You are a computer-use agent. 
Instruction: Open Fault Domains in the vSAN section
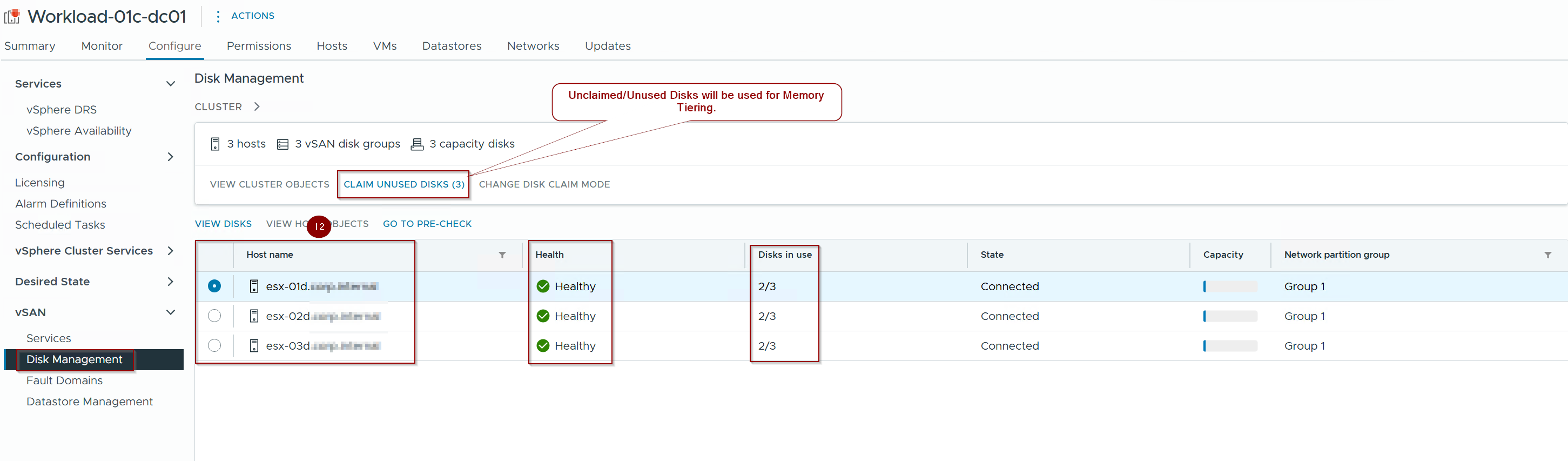[64, 380]
